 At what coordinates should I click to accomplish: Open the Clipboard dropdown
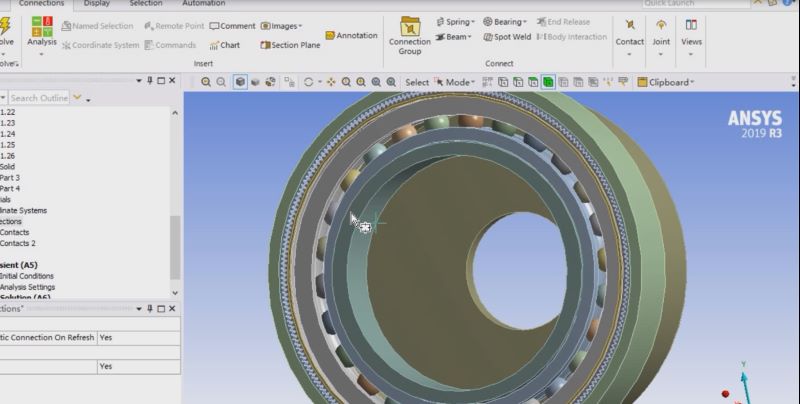666,82
